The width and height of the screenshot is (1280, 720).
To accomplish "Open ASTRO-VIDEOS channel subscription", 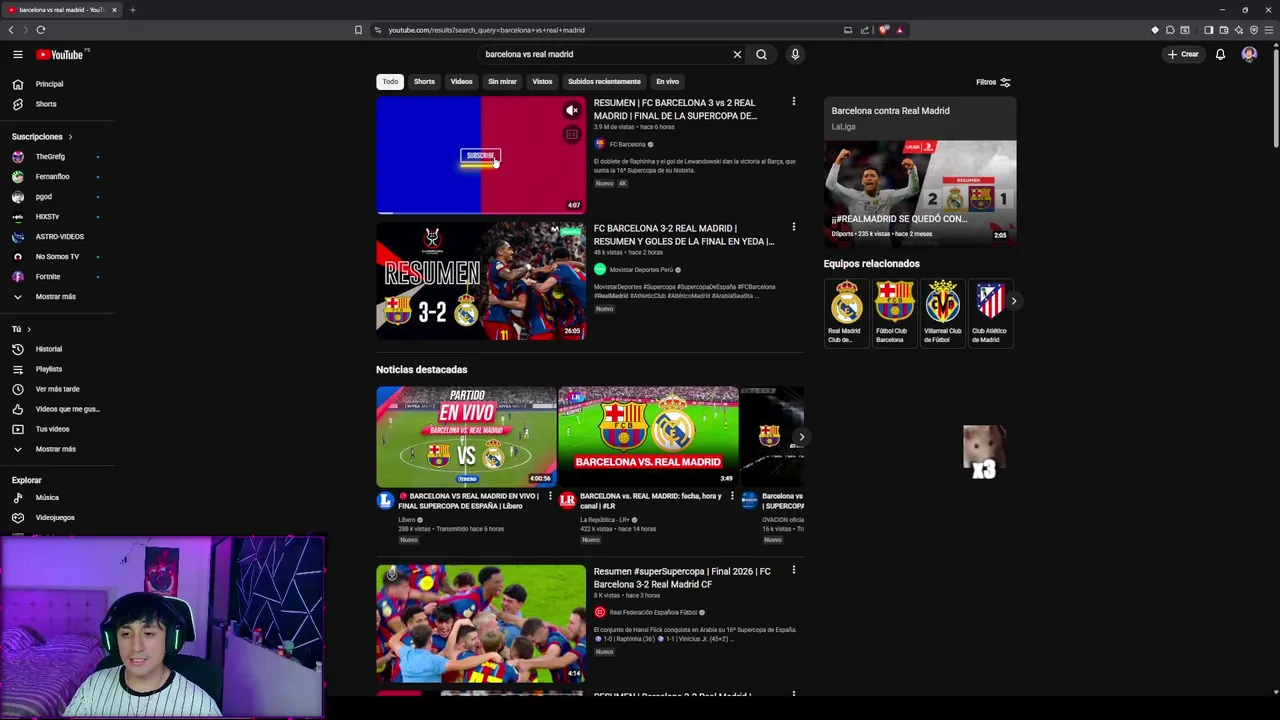I will pos(59,236).
